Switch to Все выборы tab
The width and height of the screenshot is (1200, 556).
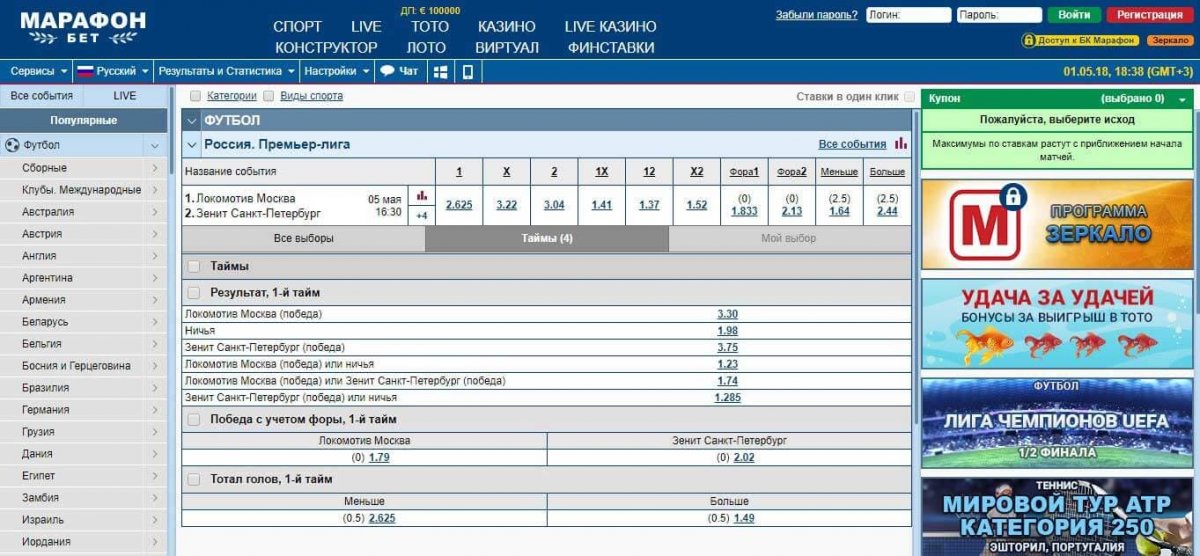point(303,238)
